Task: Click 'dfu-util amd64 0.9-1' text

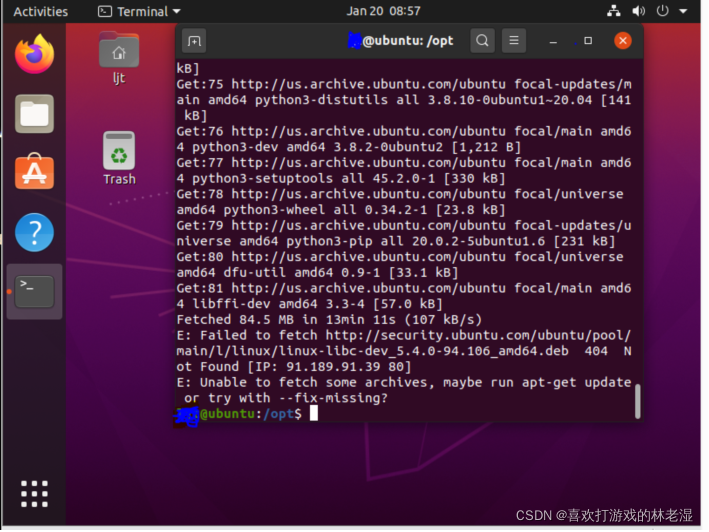Action: (302, 273)
